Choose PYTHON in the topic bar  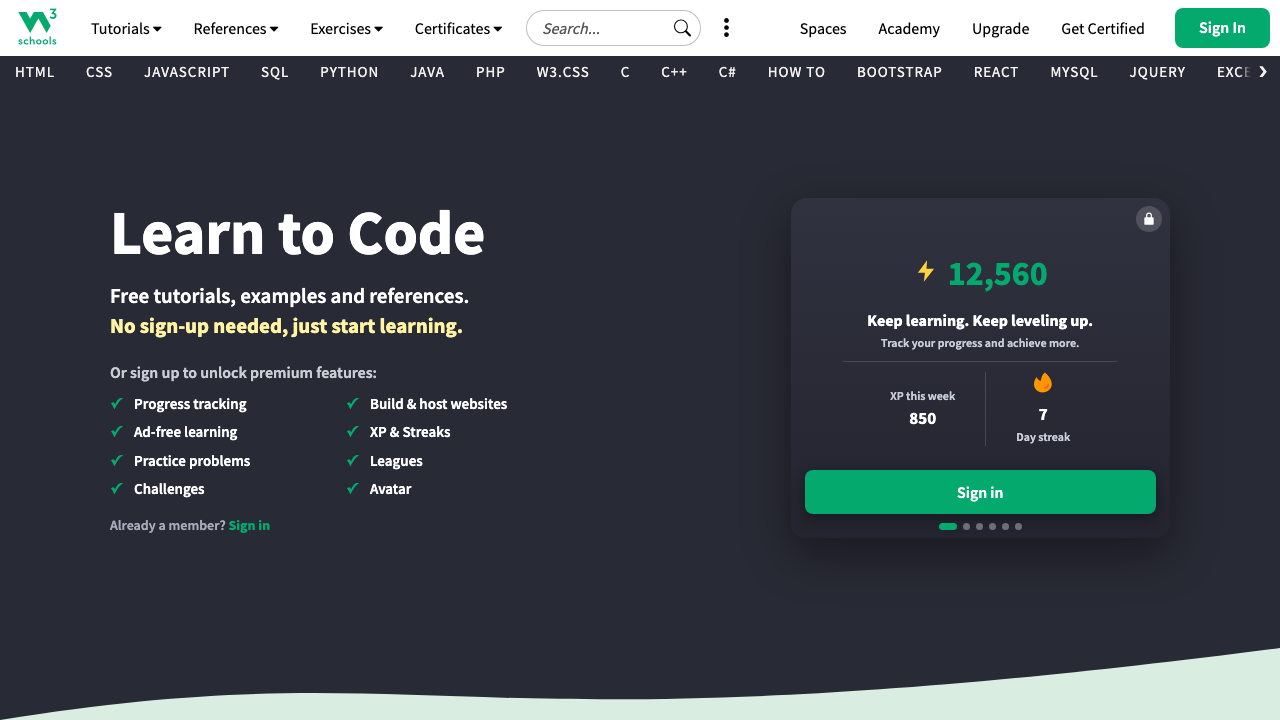coord(349,72)
